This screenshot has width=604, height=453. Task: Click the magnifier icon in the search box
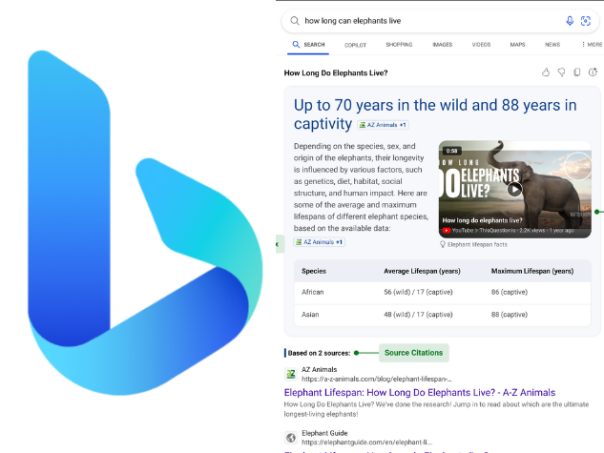pos(295,20)
